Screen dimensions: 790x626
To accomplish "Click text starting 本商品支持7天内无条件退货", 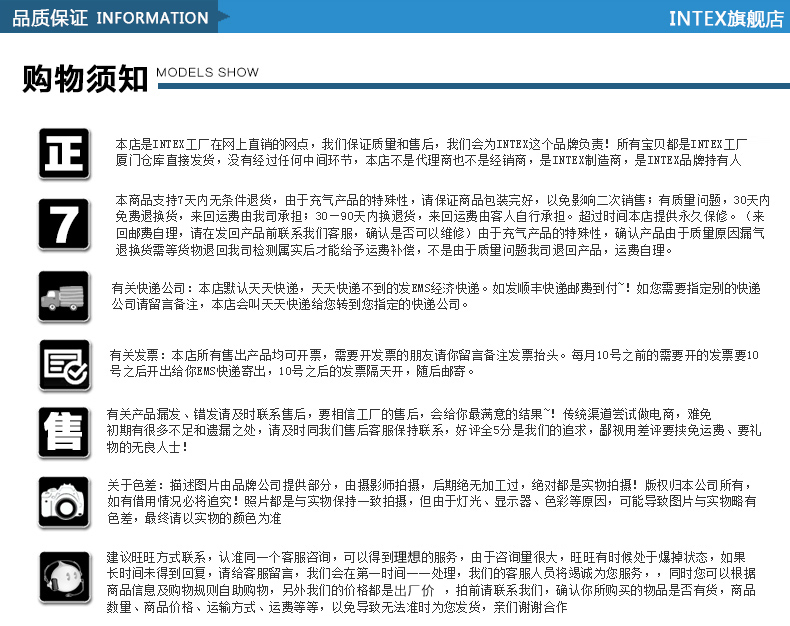I will (x=442, y=225).
